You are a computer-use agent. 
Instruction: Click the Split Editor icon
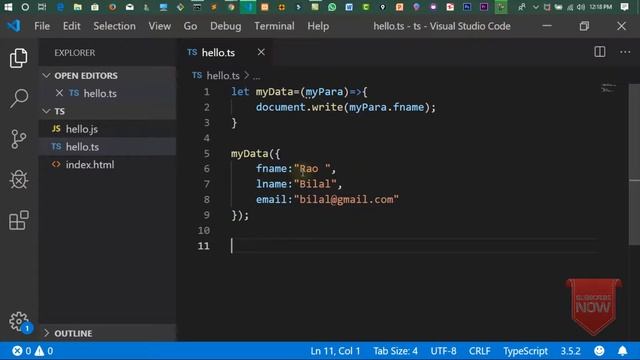click(x=600, y=52)
